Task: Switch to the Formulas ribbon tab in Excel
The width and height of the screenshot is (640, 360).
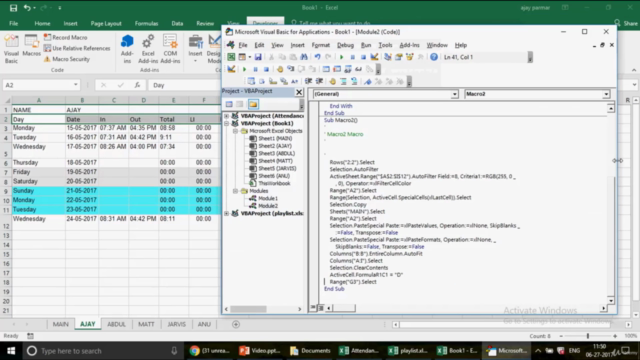Action: 146,24
